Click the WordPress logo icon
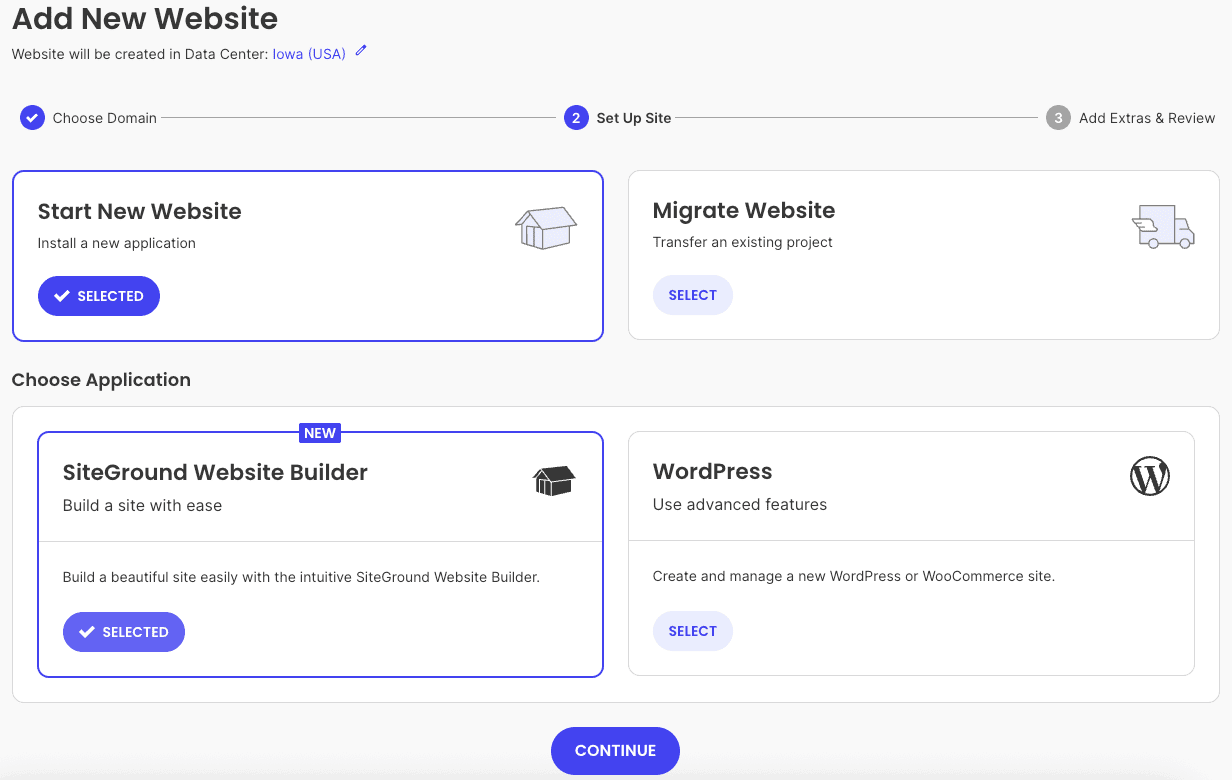The width and height of the screenshot is (1232, 780). coord(1150,476)
